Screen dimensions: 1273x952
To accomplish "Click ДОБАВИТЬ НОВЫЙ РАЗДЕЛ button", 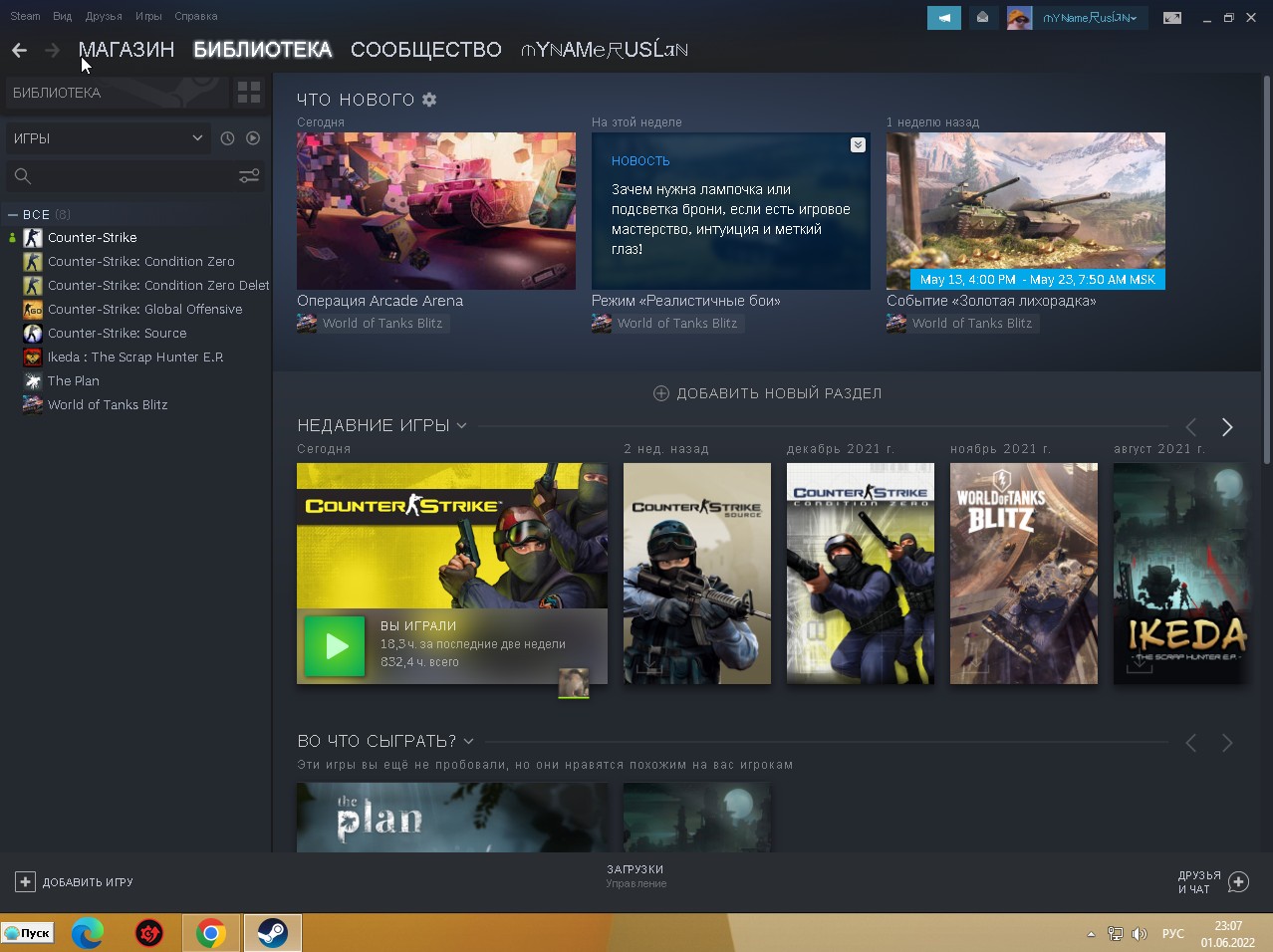I will point(767,393).
